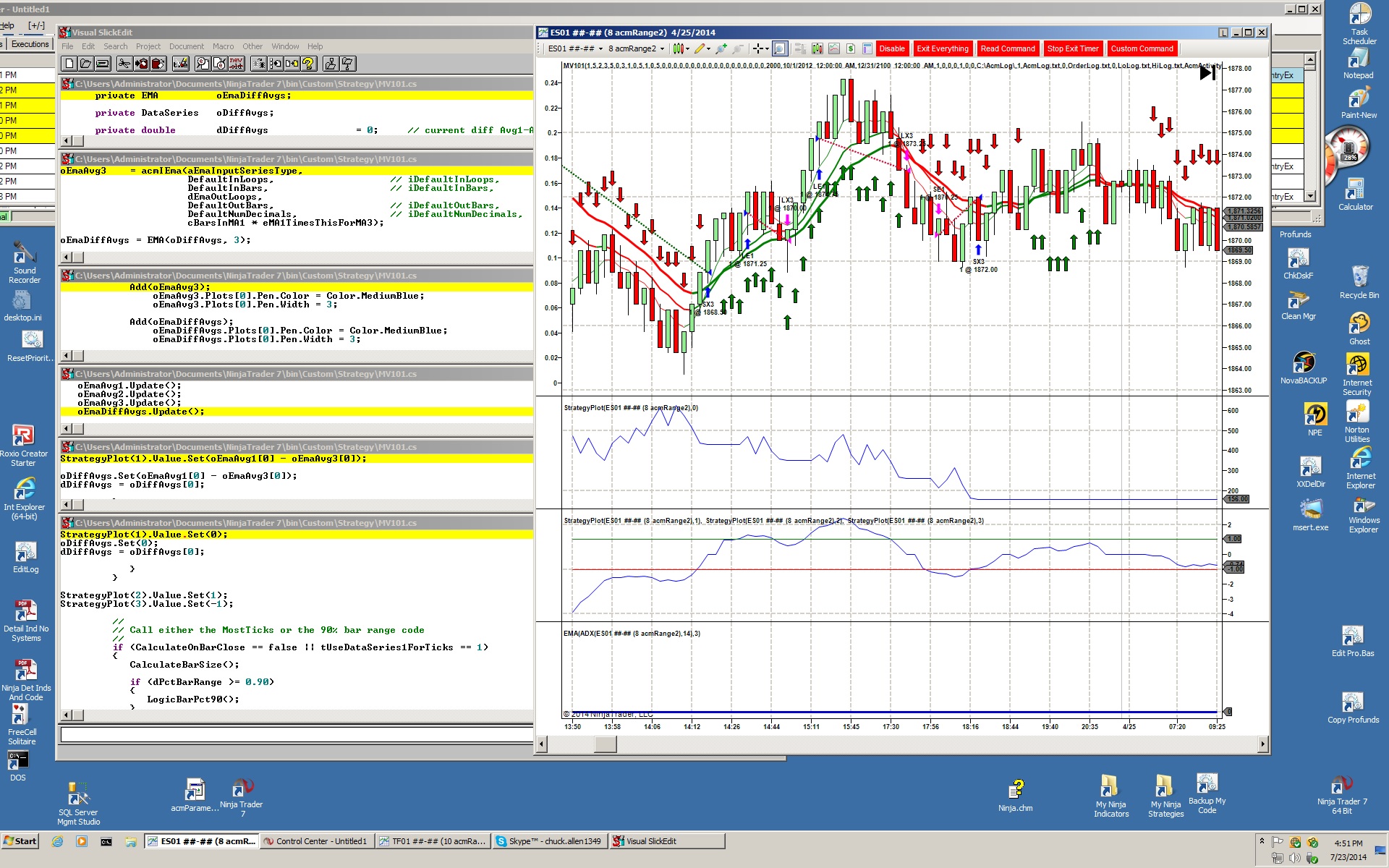Open Skype from the taskbar
1389x868 pixels.
click(549, 841)
